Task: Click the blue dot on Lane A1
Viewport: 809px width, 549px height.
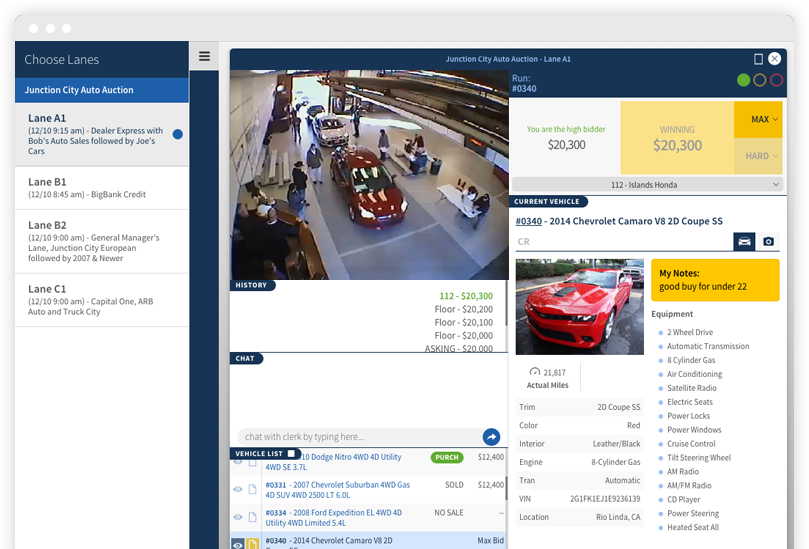Action: point(177,134)
